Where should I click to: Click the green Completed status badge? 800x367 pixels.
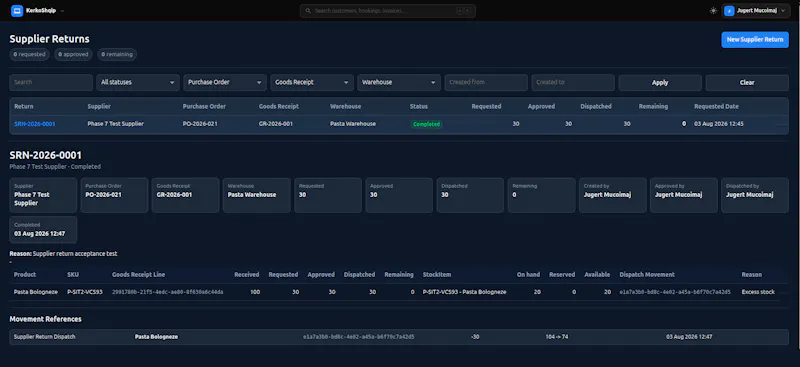(x=427, y=124)
